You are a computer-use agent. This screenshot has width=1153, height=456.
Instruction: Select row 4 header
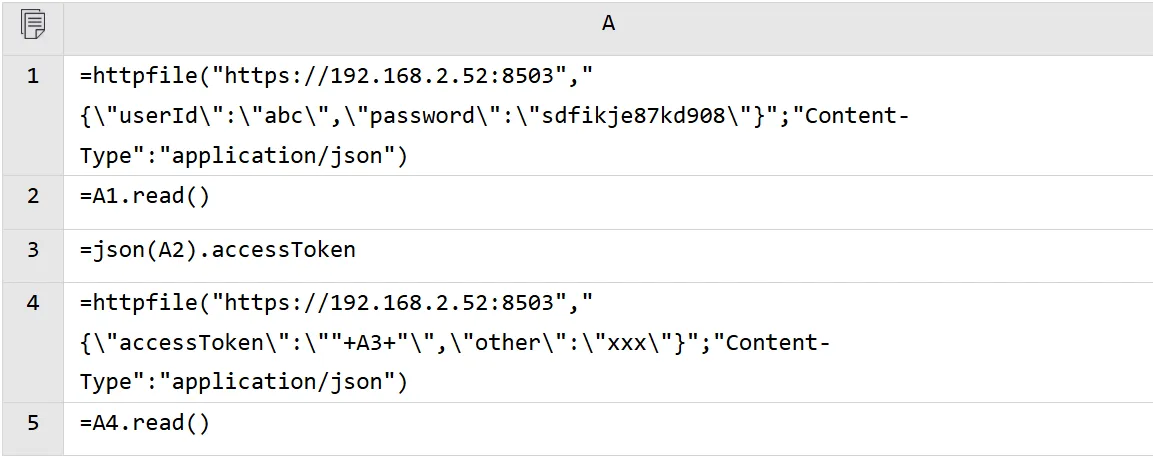click(x=32, y=343)
